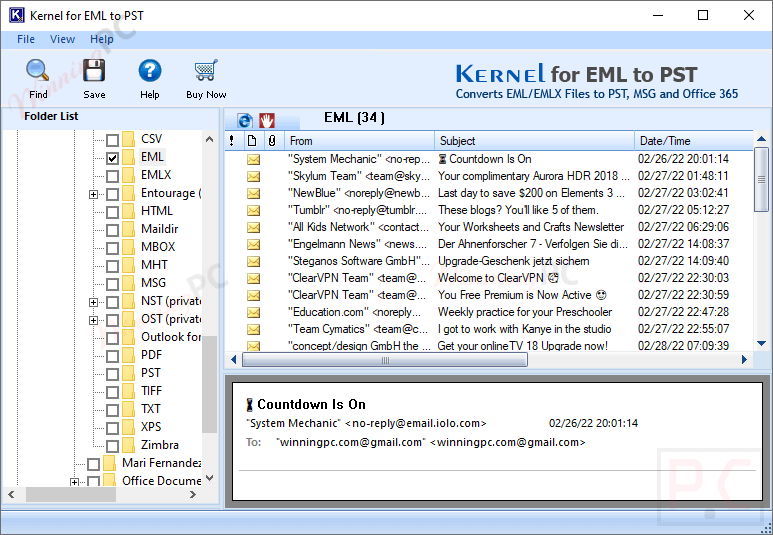This screenshot has height=535, width=773.
Task: Select the Outlook for folder in tree
Action: [171, 337]
